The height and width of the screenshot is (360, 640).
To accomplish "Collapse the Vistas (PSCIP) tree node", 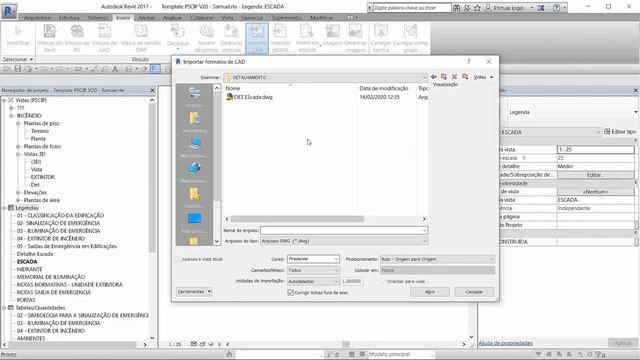I will coord(4,100).
